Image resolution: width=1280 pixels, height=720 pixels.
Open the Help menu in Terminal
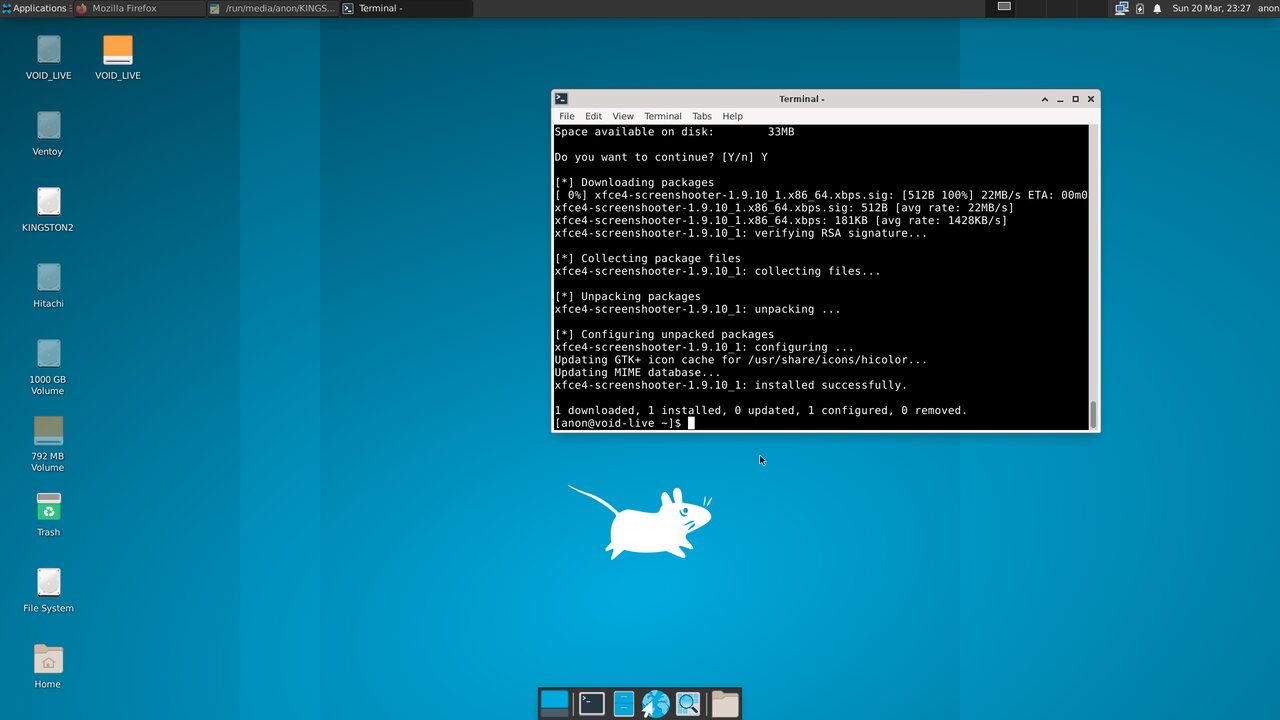coord(733,116)
